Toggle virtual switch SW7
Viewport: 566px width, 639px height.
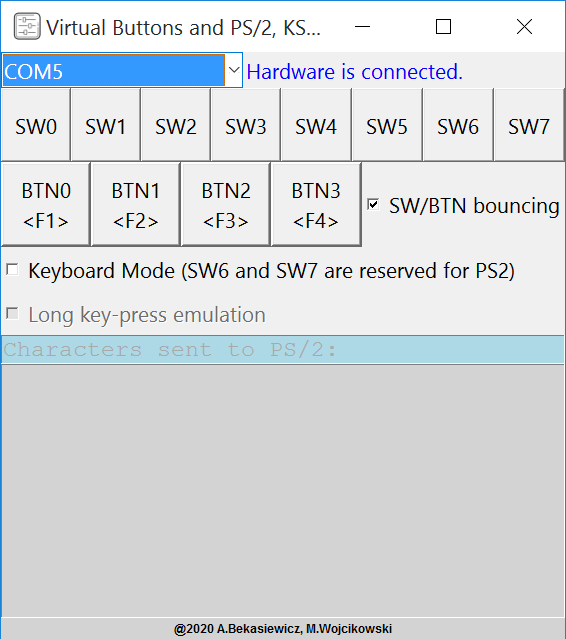click(x=529, y=125)
